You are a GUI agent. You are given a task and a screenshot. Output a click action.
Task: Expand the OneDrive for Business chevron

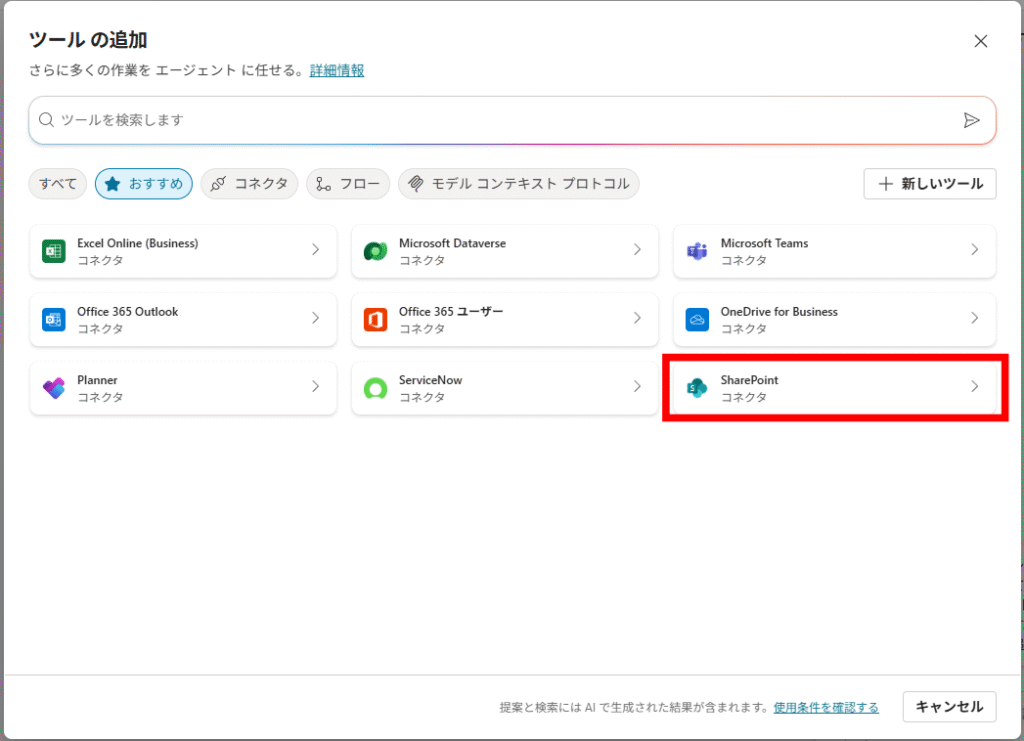coord(974,318)
